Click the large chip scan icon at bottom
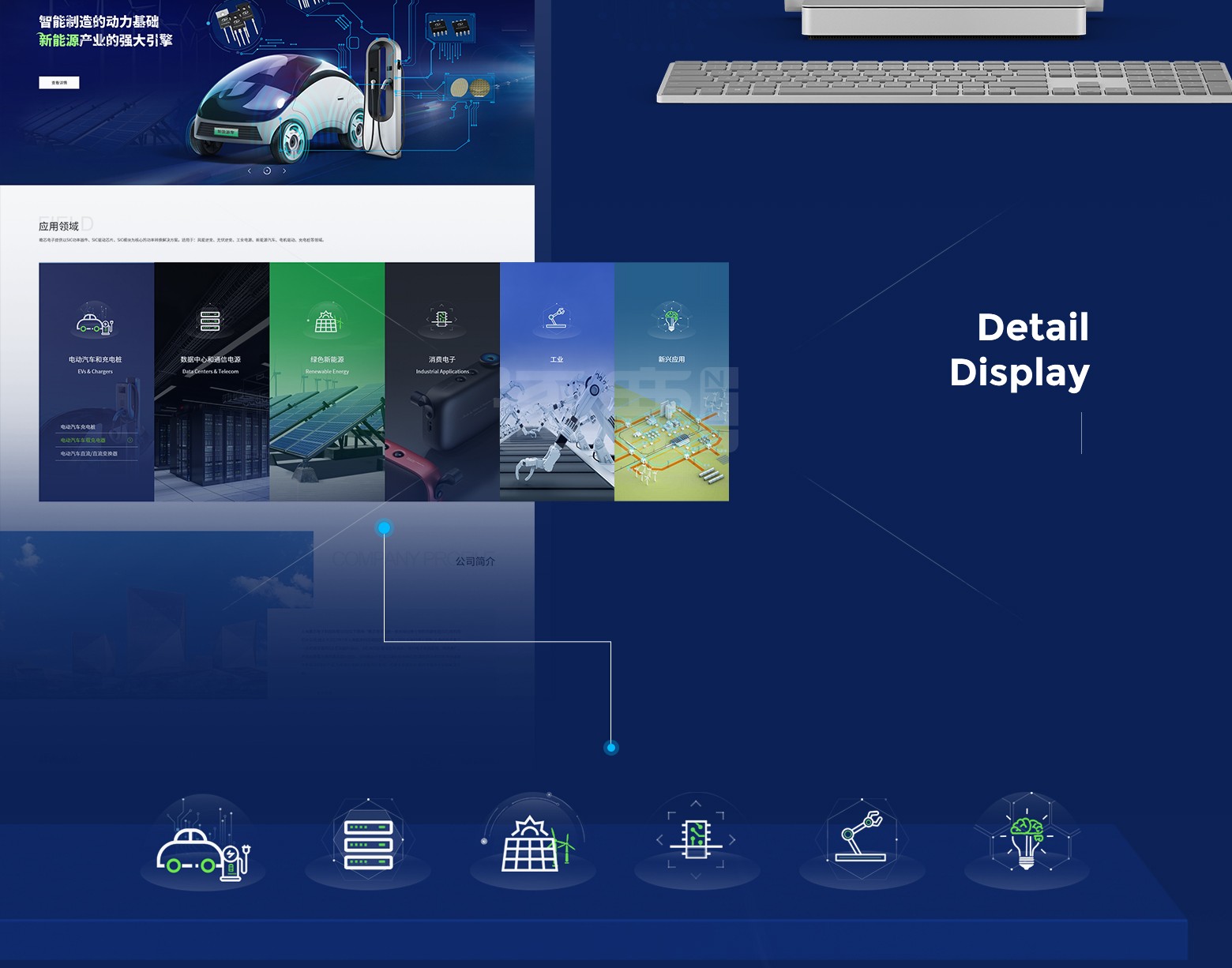The width and height of the screenshot is (1232, 968). (x=696, y=840)
